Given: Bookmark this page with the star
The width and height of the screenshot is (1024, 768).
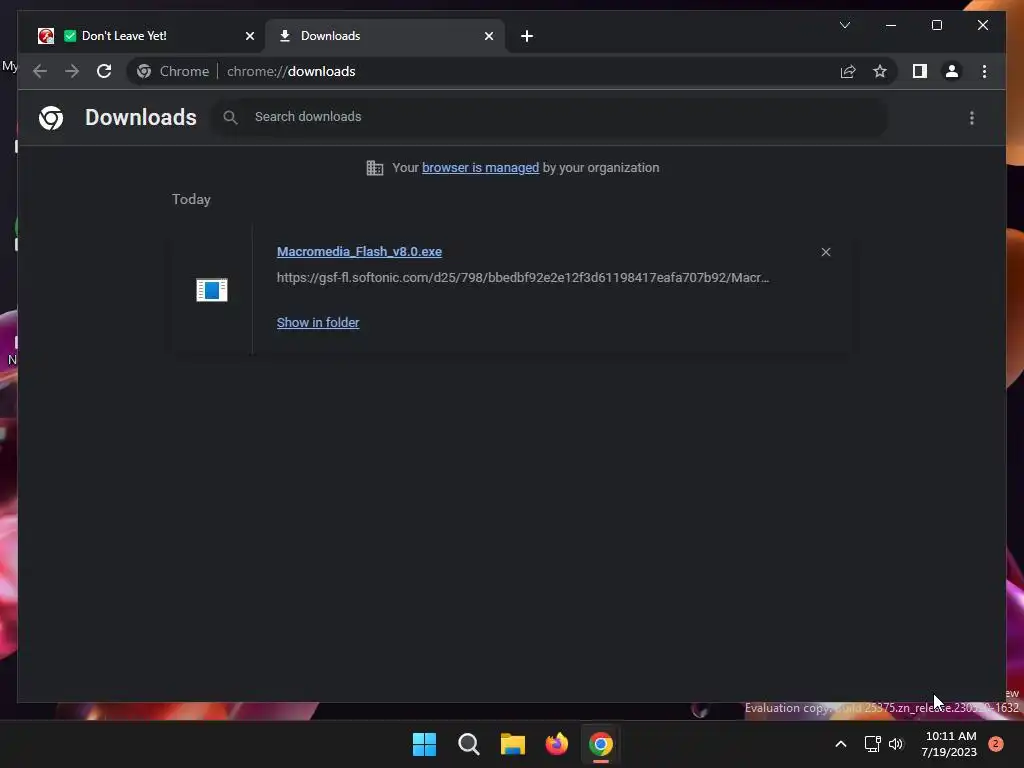Looking at the screenshot, I should coord(880,71).
